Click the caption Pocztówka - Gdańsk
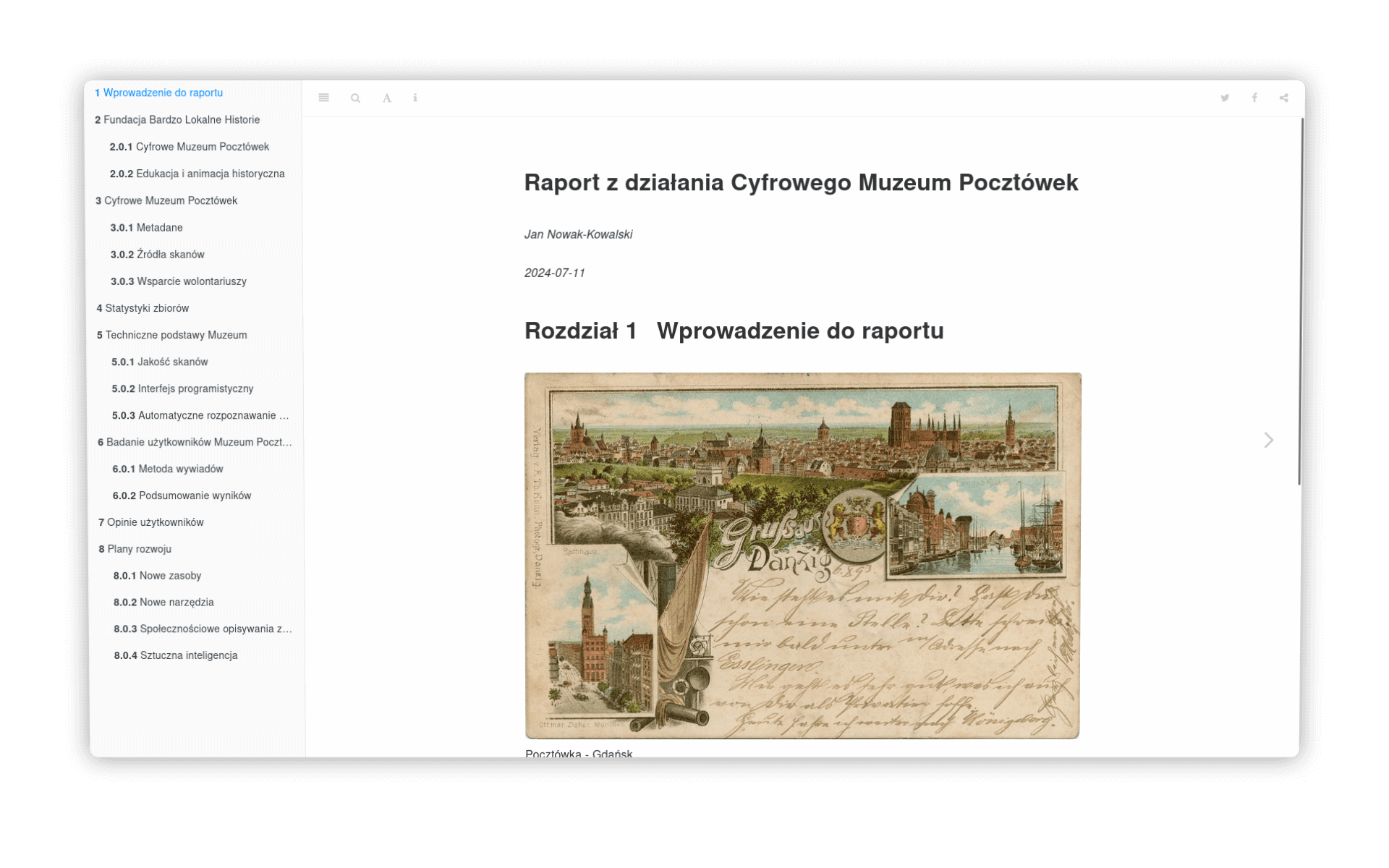1389x868 pixels. pyautogui.click(x=579, y=753)
